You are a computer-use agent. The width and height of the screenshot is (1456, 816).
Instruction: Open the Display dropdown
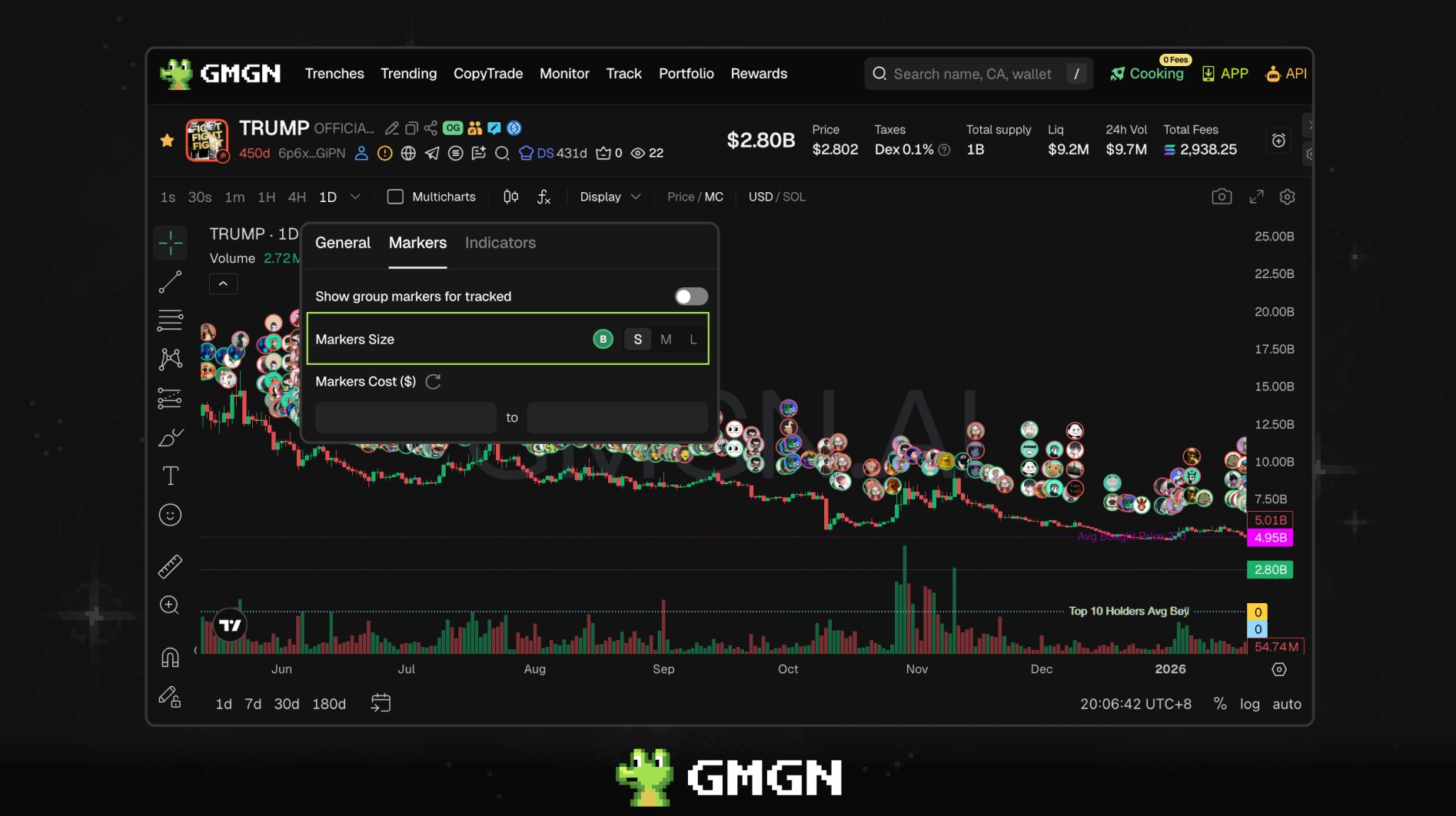[610, 197]
